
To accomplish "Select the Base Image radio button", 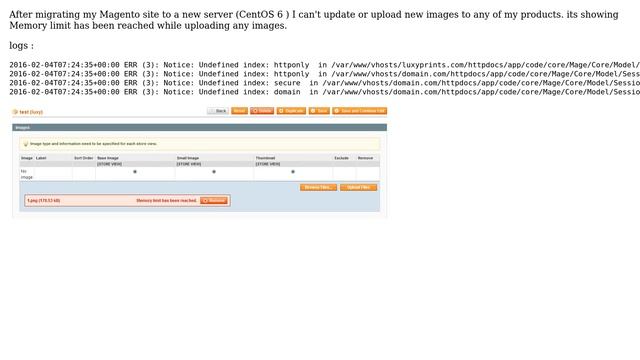I will coord(135,172).
